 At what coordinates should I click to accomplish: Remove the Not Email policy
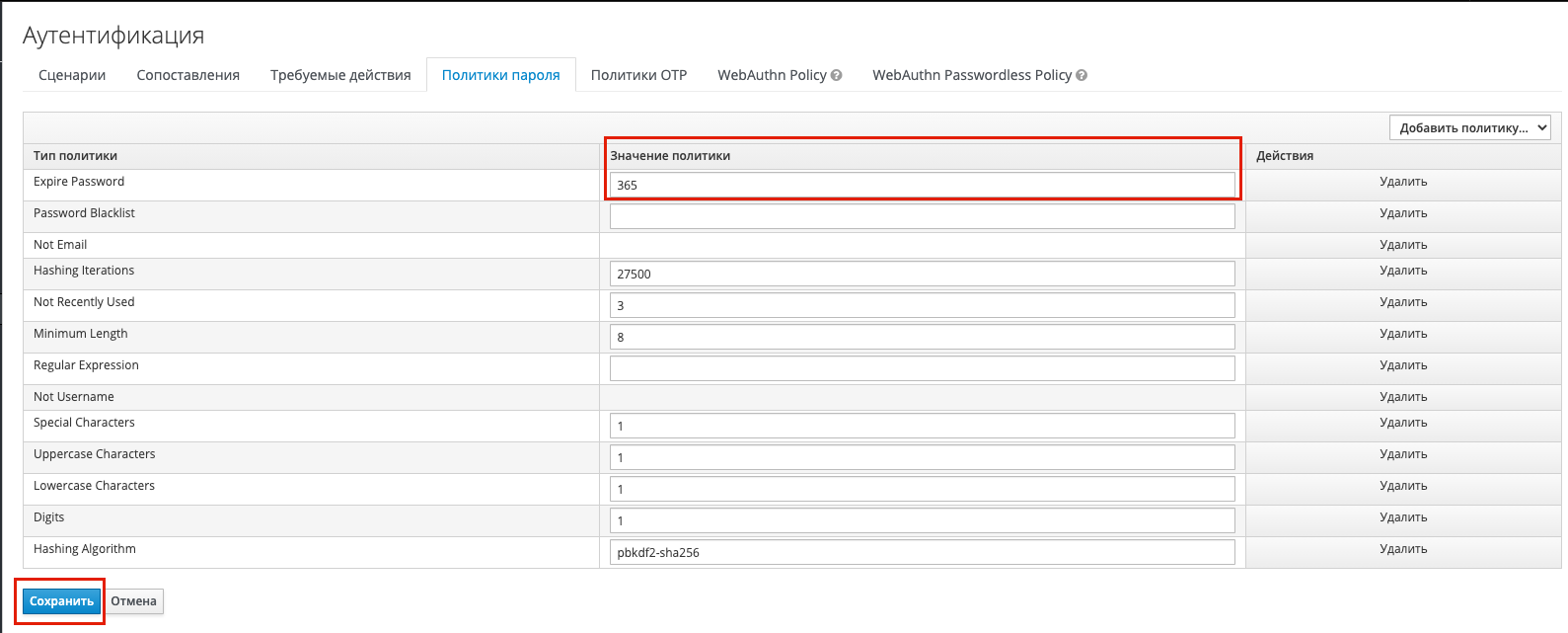tap(1403, 245)
